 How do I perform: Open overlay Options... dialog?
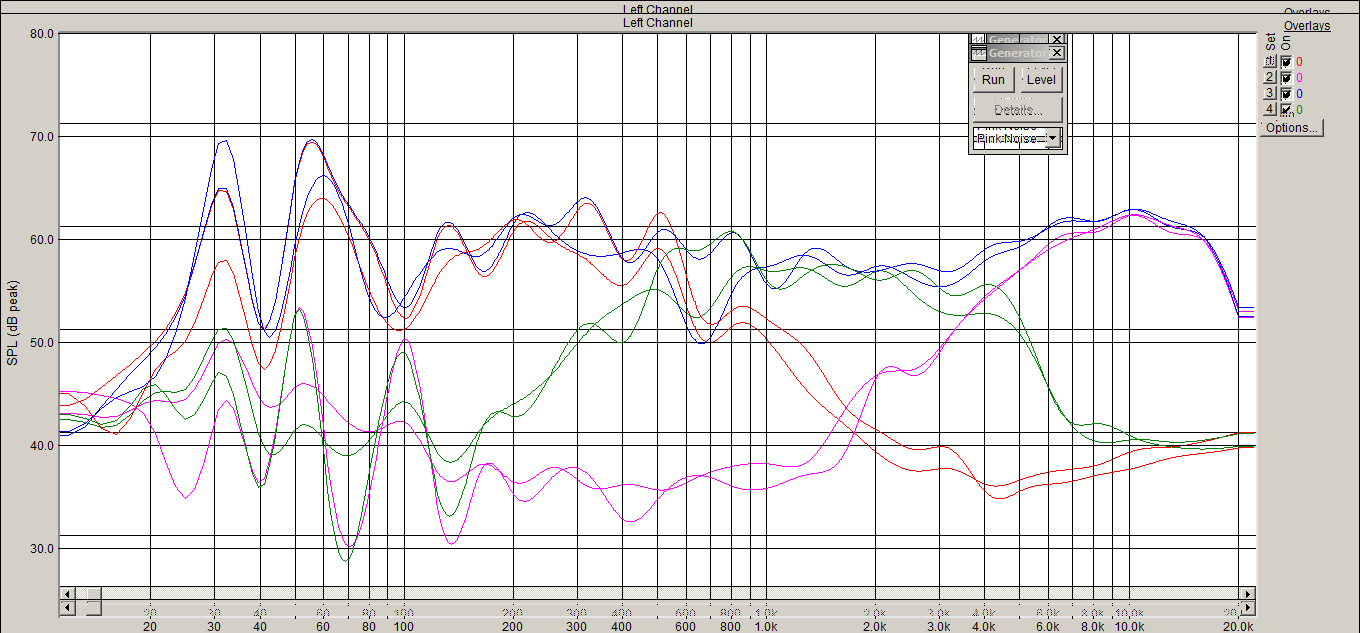tap(1292, 128)
